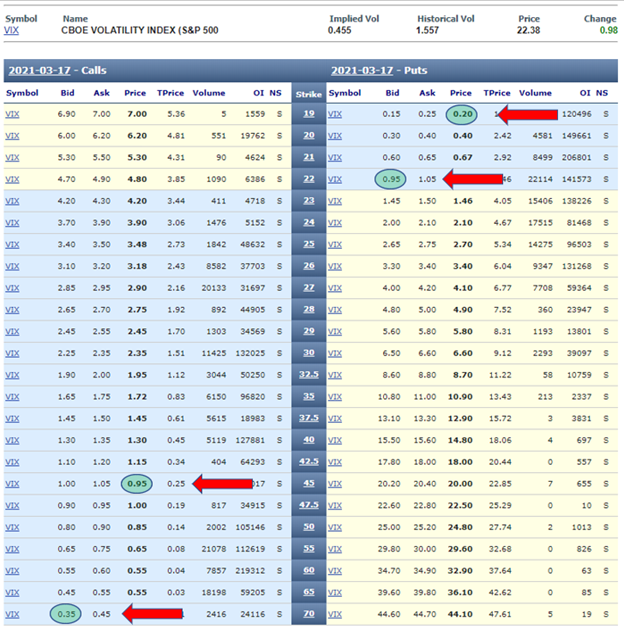The height and width of the screenshot is (630, 624).
Task: Click calls table TPrice column header
Action: [x=170, y=93]
